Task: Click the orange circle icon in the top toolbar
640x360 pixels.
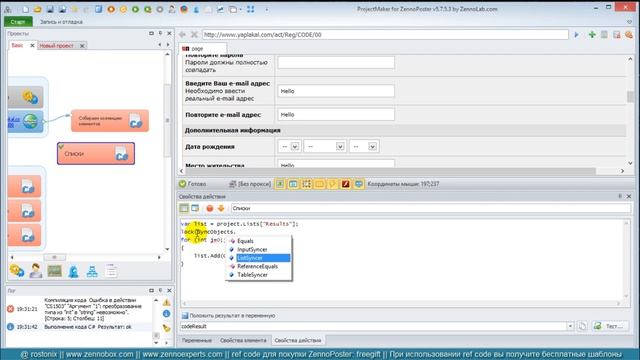Action: coord(111,9)
